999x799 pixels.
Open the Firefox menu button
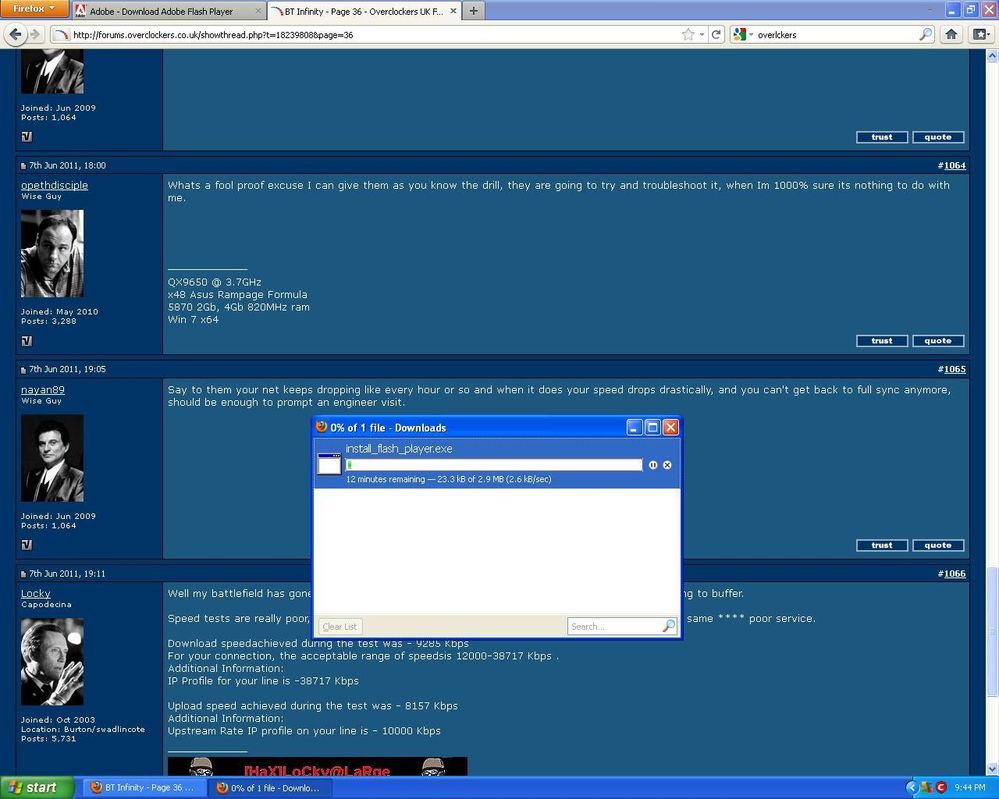34,9
